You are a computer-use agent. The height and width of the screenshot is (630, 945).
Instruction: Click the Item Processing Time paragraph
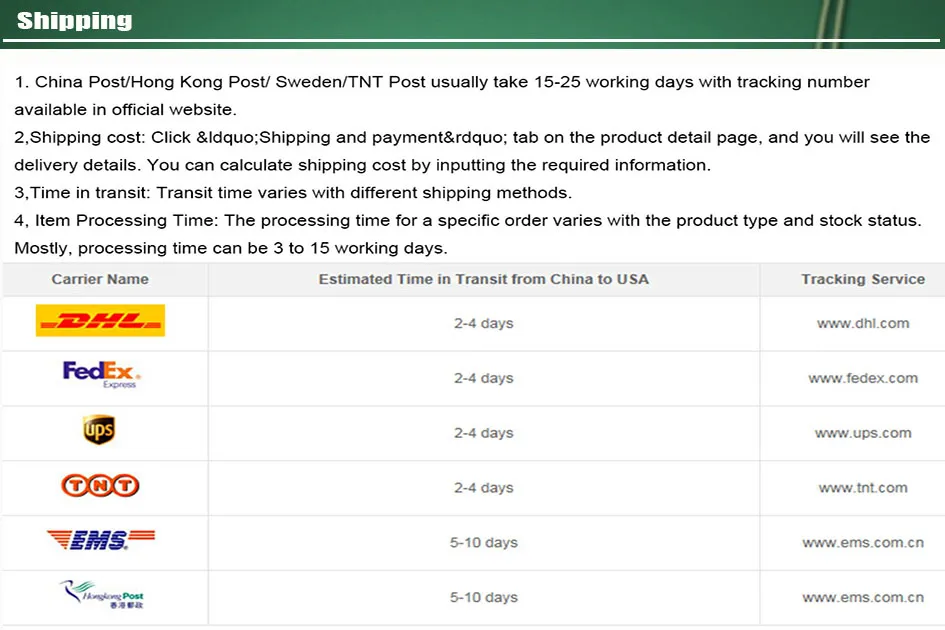pyautogui.click(x=467, y=220)
